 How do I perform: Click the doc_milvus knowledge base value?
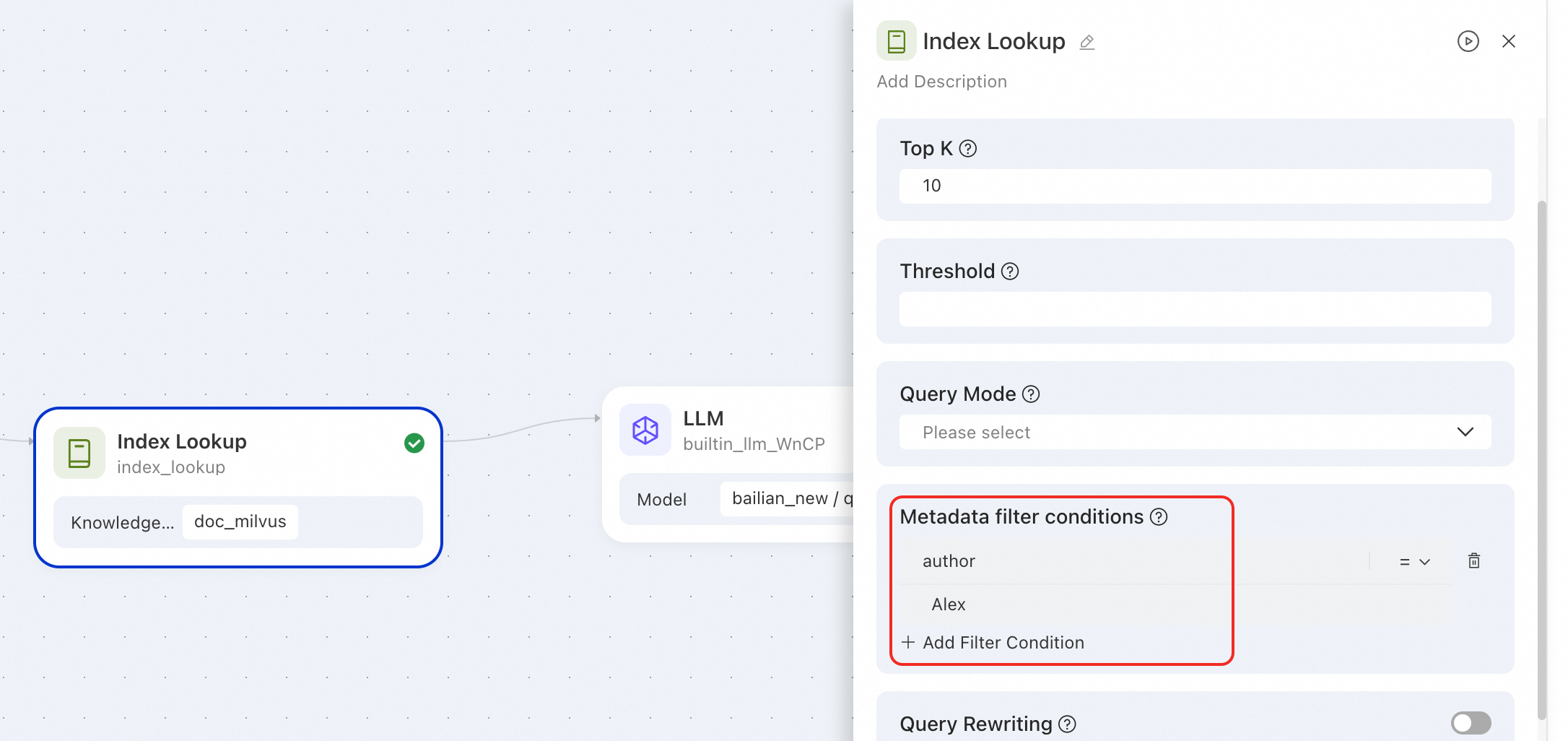click(240, 521)
